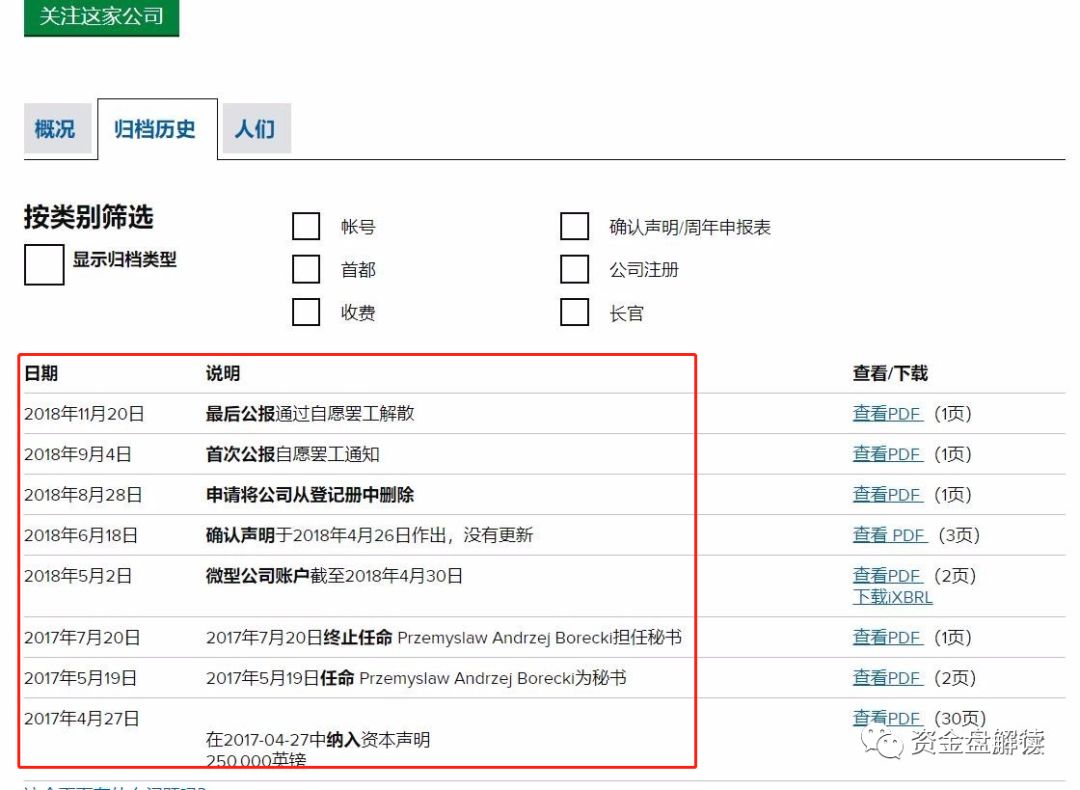View the micro company accounts PDF
Screen dimensions: 1080x790
pos(888,576)
